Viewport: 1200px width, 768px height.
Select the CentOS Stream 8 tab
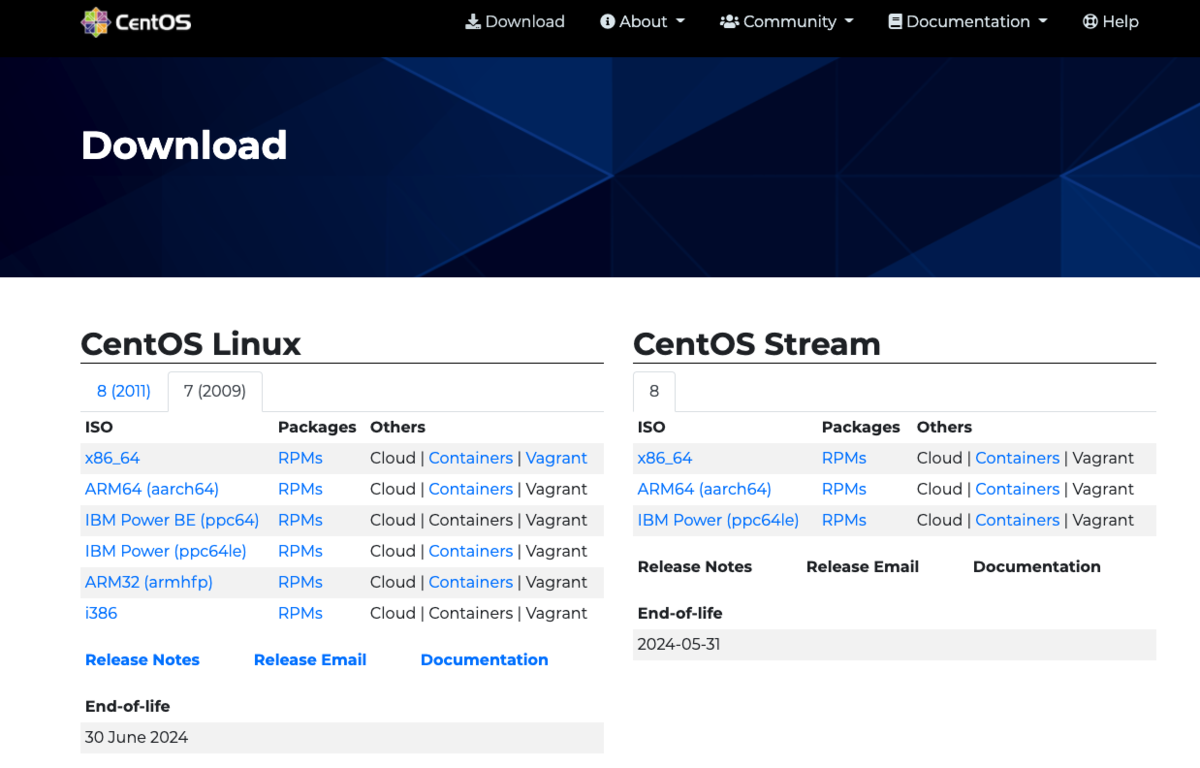(654, 391)
